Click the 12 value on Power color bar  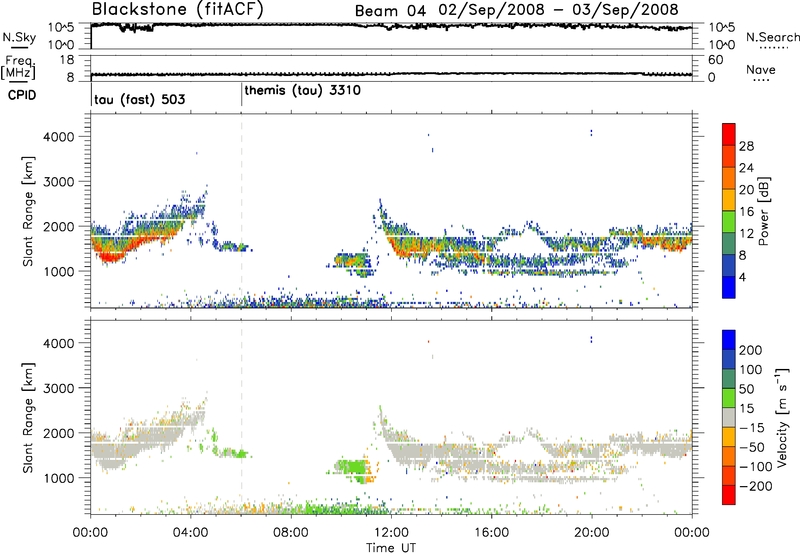tap(746, 234)
